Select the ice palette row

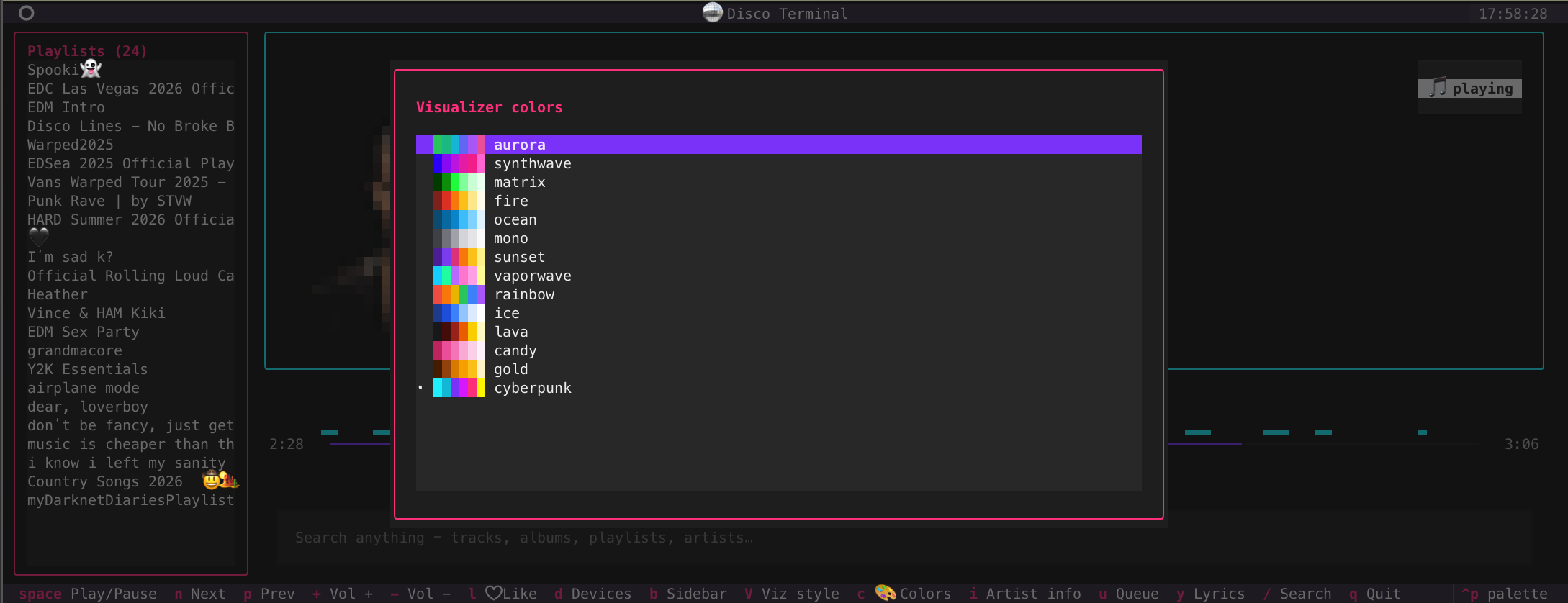[778, 313]
